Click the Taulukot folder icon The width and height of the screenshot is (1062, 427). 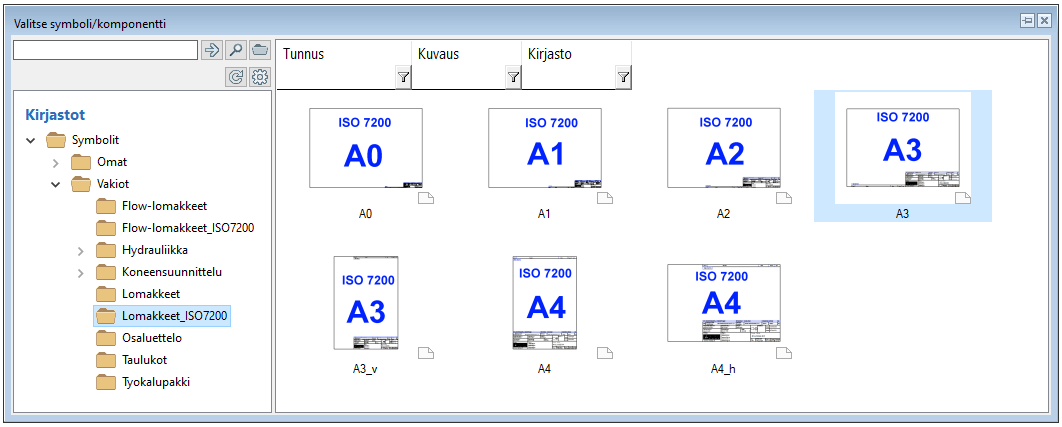106,360
